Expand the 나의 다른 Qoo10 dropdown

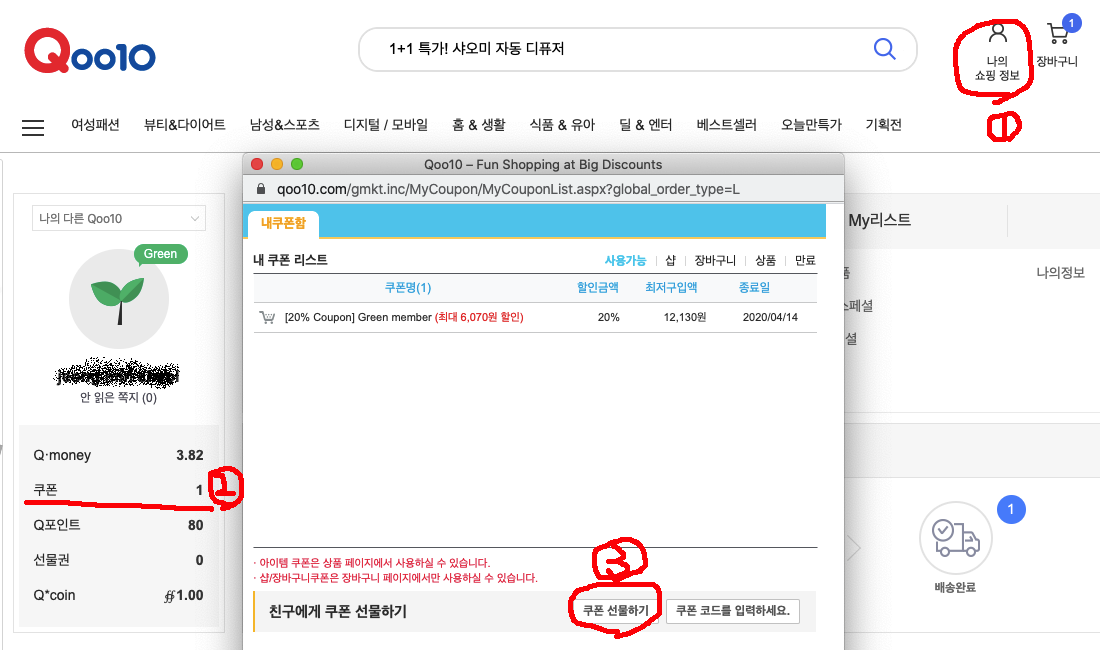119,218
